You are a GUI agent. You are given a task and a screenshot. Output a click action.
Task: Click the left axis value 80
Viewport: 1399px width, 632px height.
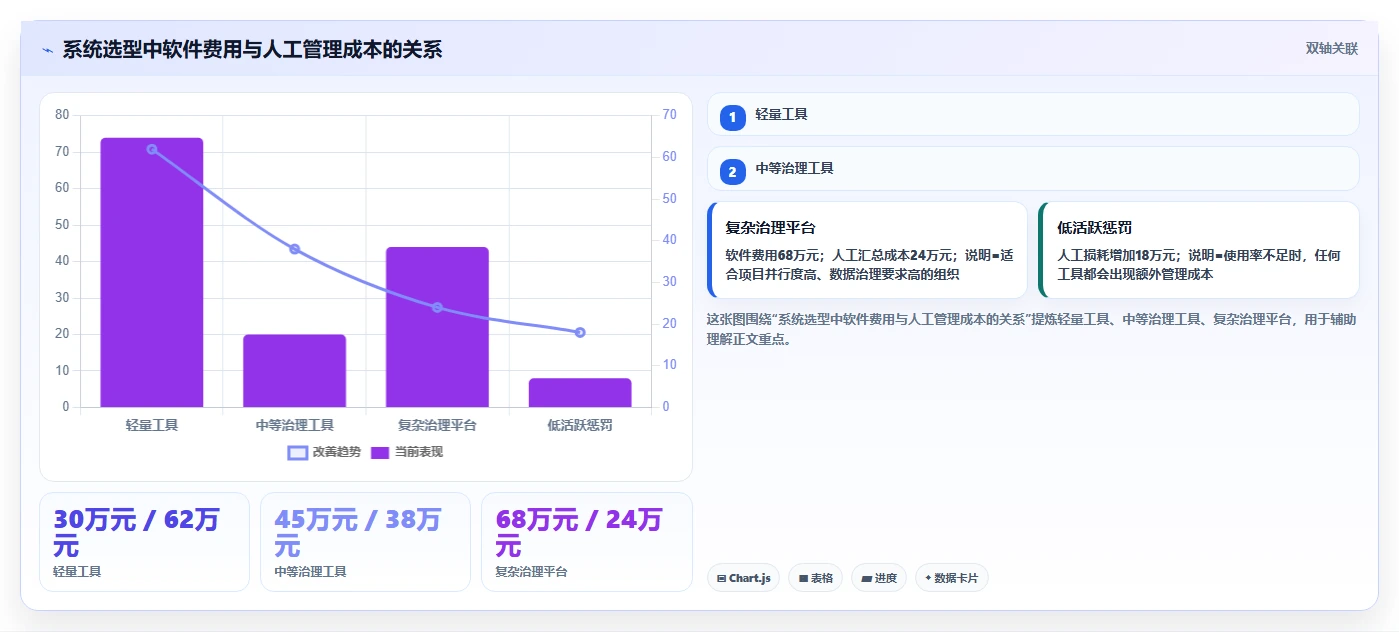pyautogui.click(x=62, y=115)
